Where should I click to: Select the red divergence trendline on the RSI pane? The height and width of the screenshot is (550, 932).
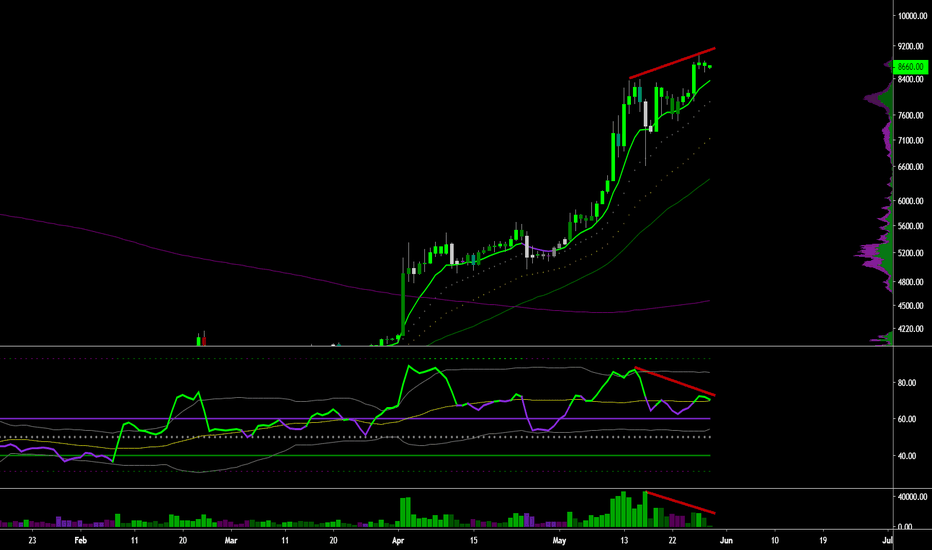(675, 381)
